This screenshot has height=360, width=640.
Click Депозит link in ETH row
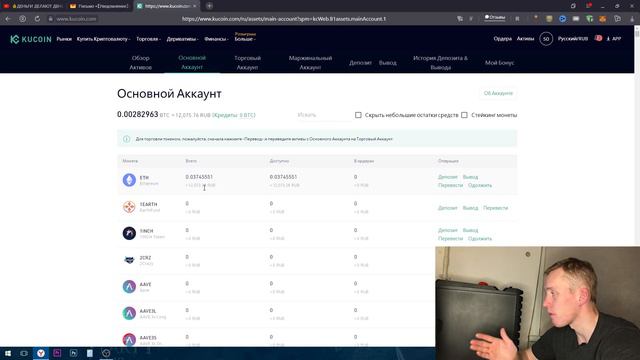pyautogui.click(x=448, y=177)
